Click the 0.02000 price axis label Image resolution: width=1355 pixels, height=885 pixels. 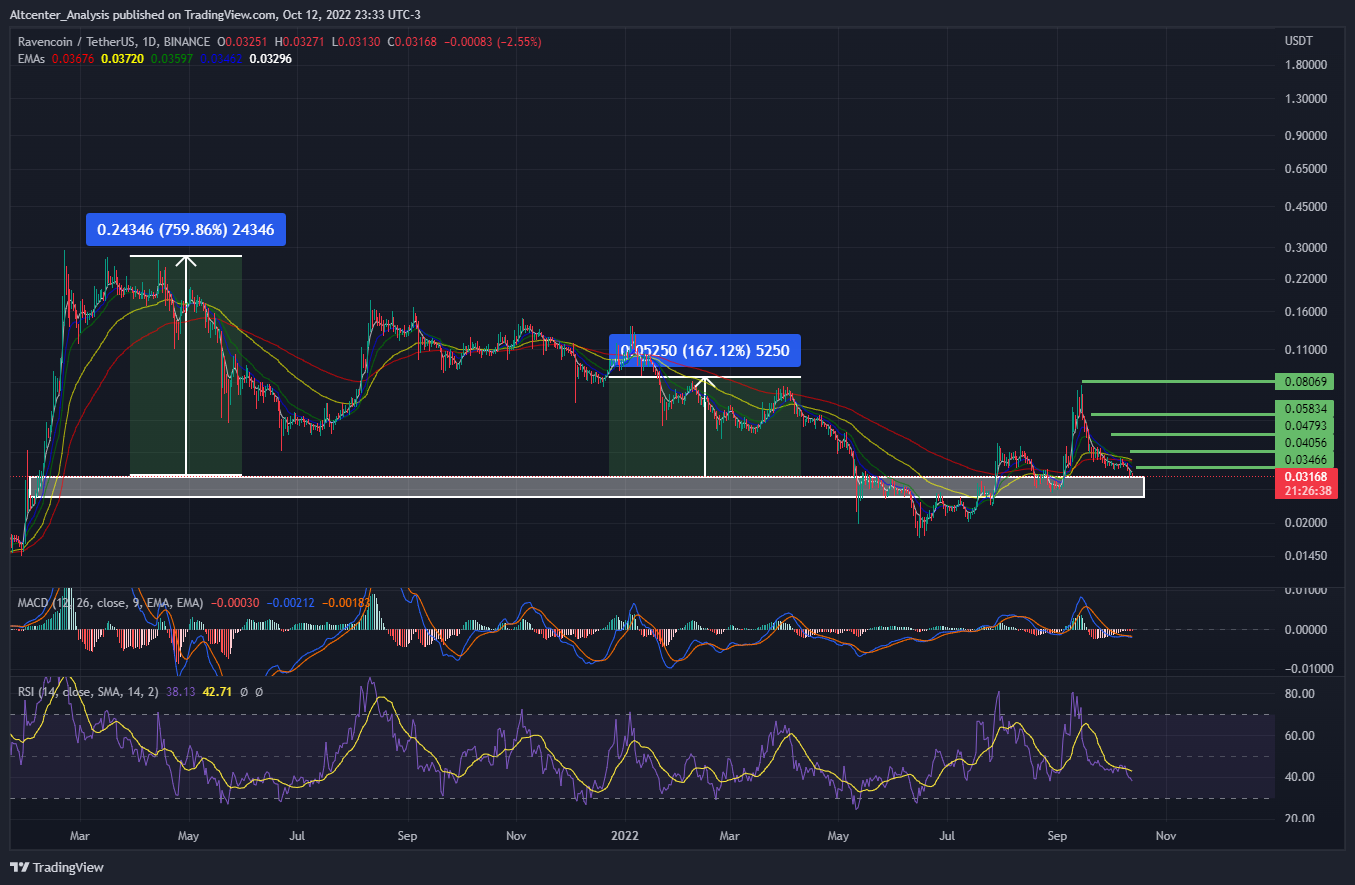(1305, 523)
